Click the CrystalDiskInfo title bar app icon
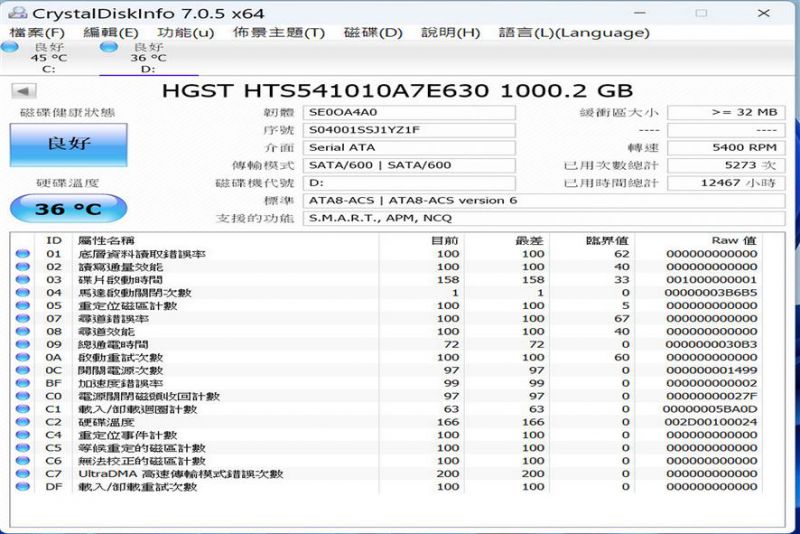800x534 pixels. pos(18,12)
